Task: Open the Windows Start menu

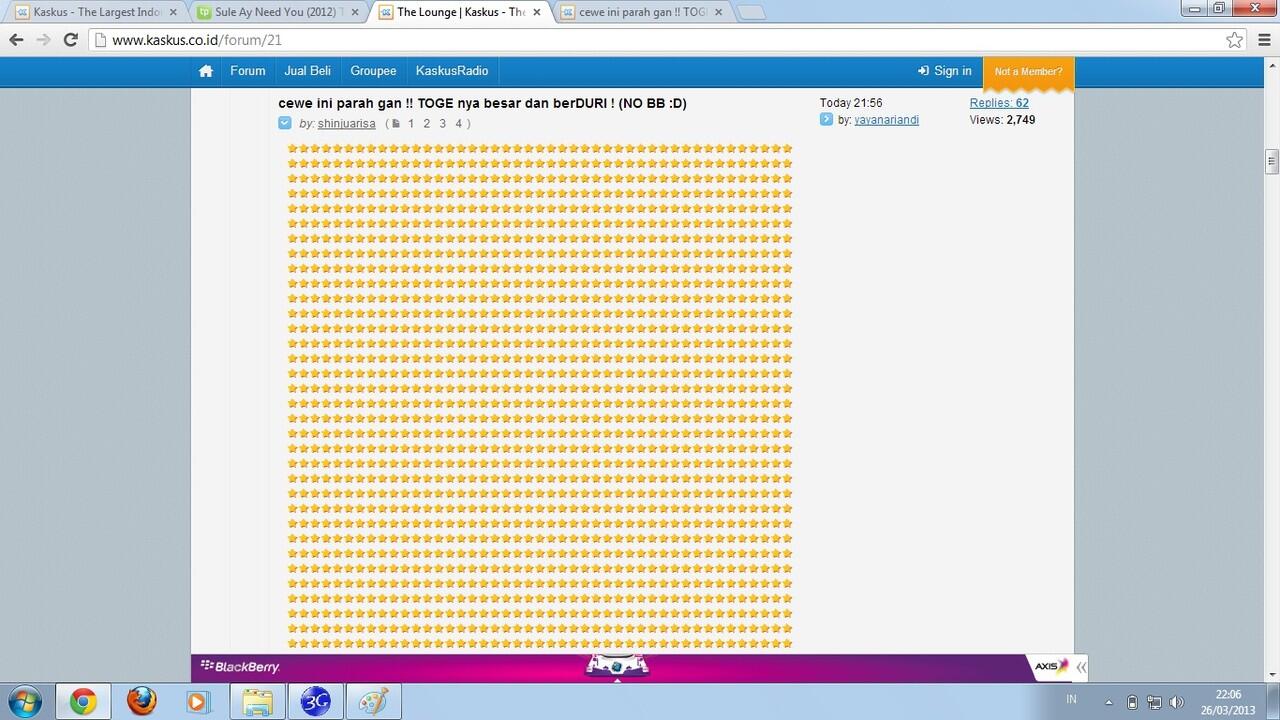Action: [23, 701]
